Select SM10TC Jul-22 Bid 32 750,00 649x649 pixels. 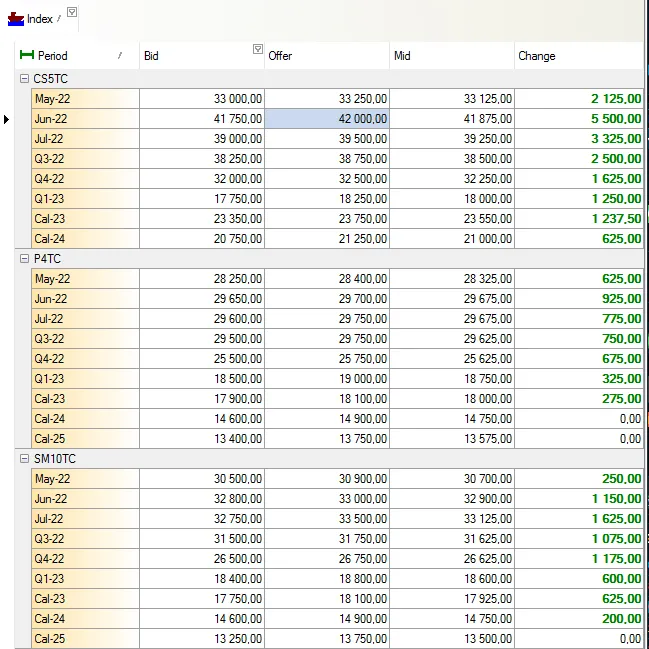click(202, 519)
